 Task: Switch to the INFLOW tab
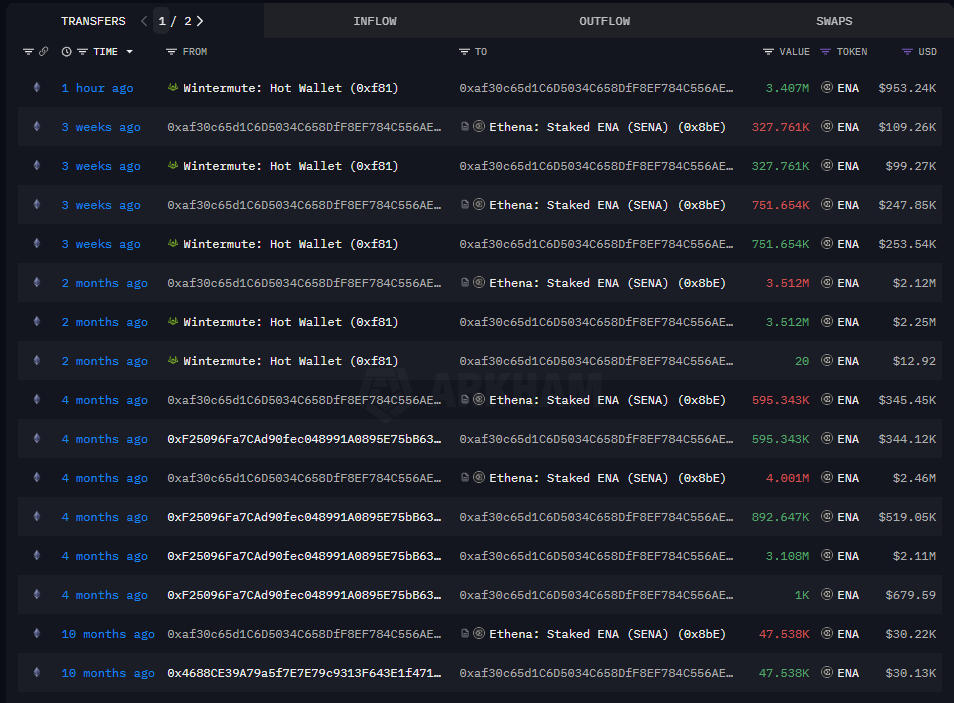[x=375, y=20]
